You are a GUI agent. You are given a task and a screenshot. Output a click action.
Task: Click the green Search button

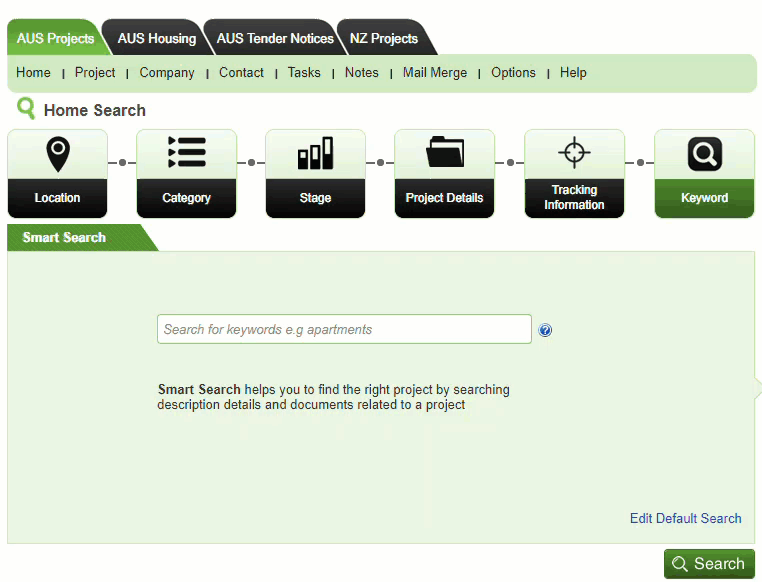709,564
